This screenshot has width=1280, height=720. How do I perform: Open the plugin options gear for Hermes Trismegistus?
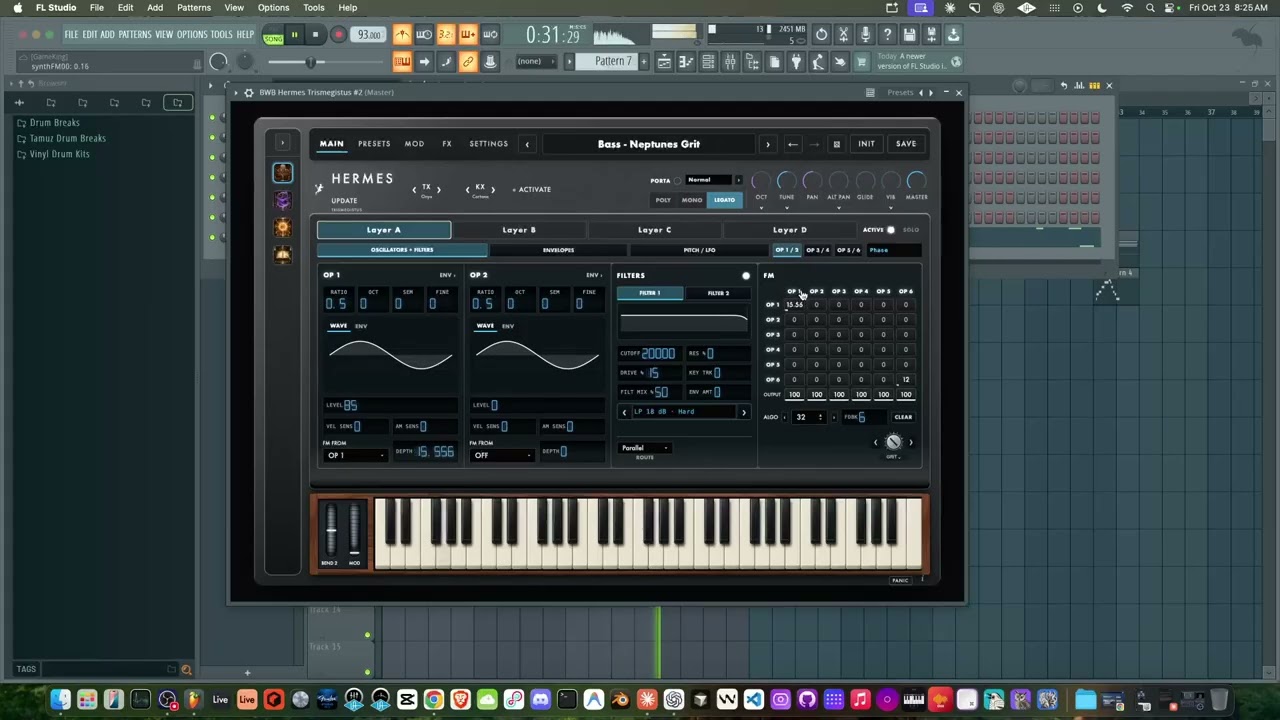point(249,92)
